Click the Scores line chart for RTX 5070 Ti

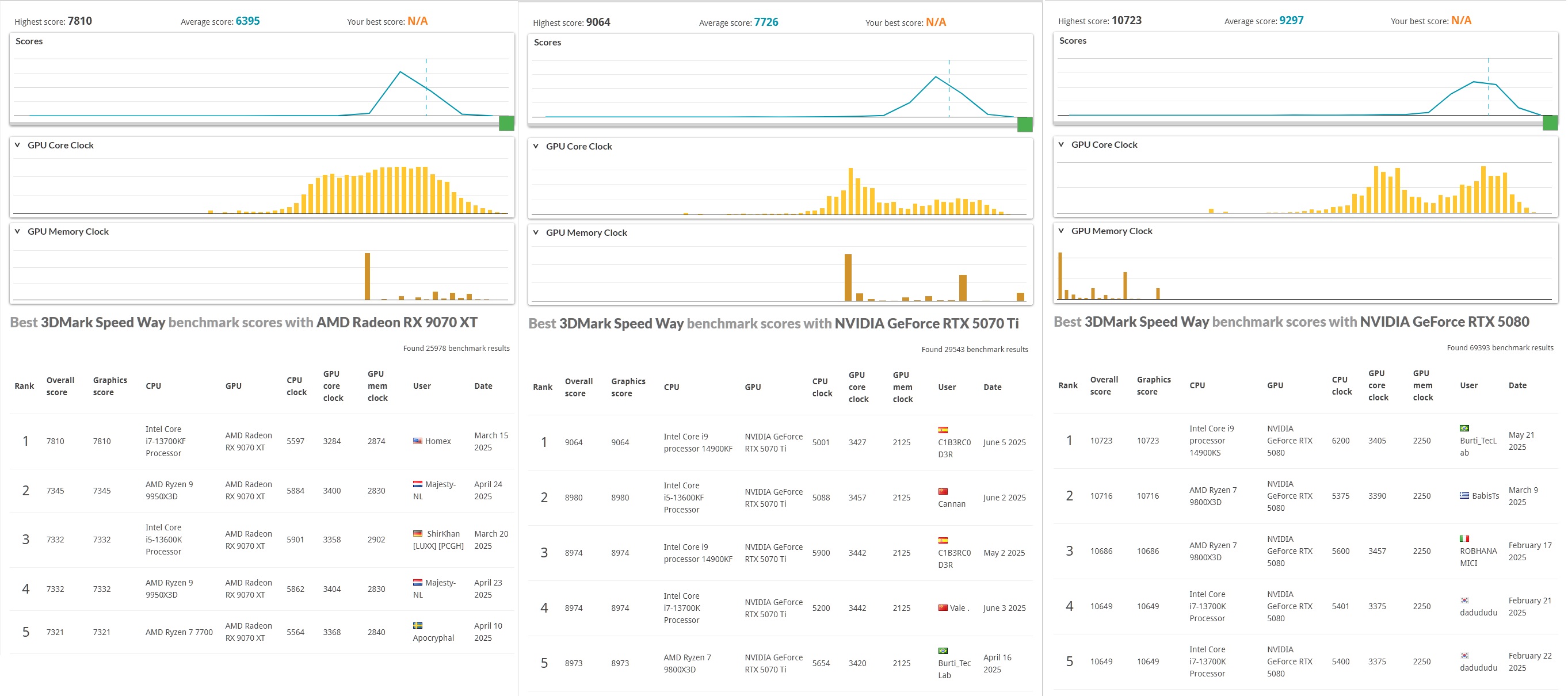[x=780, y=88]
